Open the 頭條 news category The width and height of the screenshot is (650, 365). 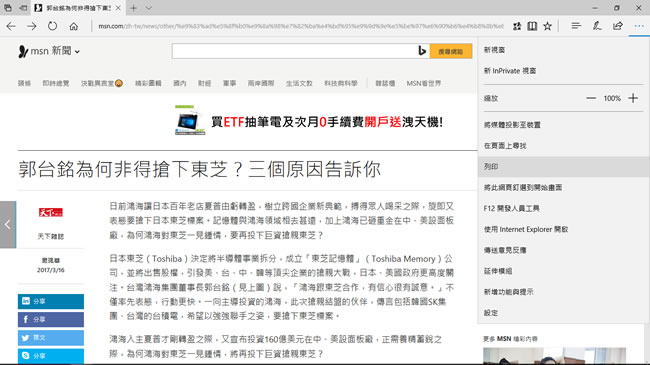(24, 83)
